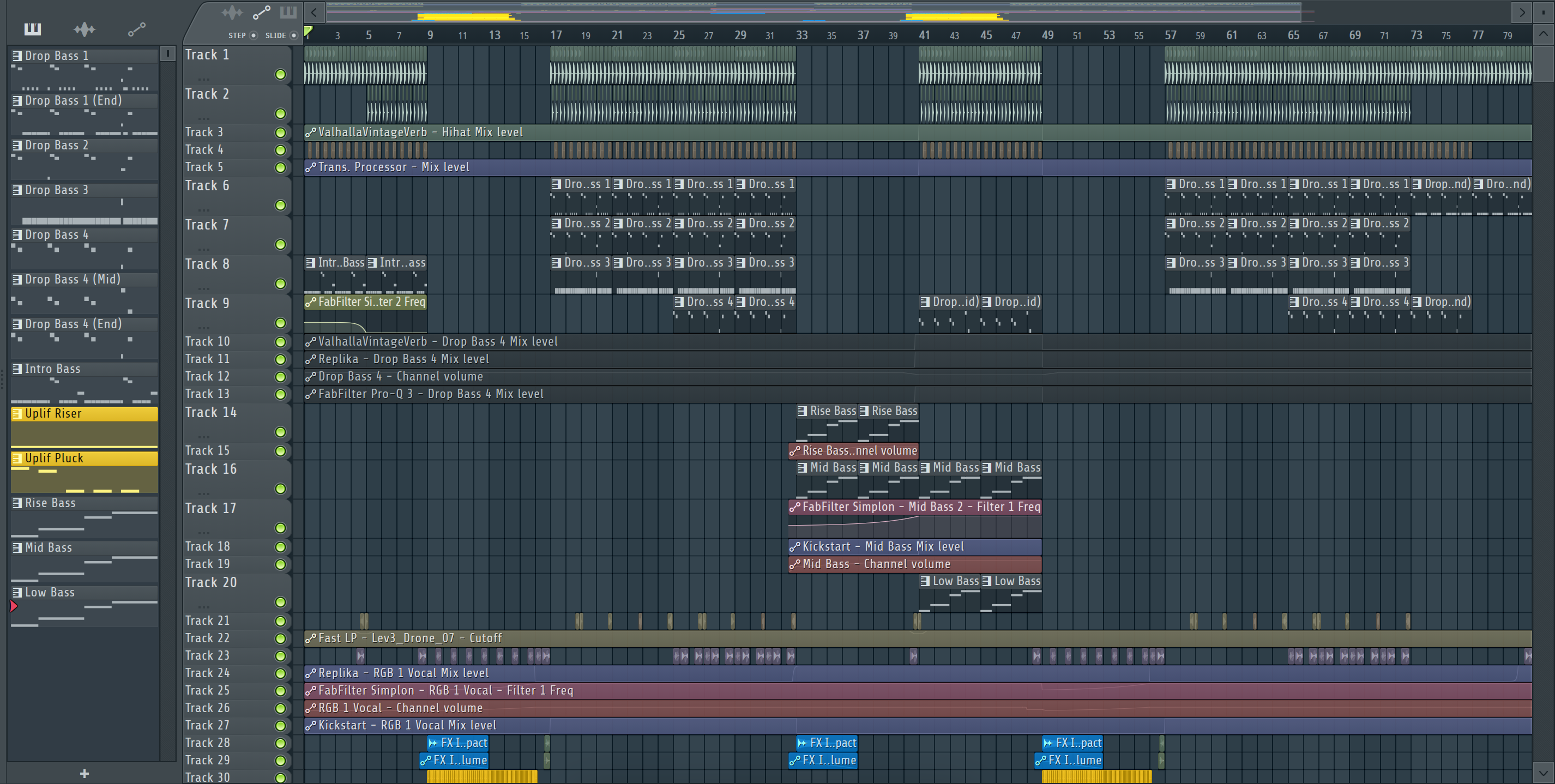Jump to bar 33 on the timeline ruler
The height and width of the screenshot is (784, 1555).
(x=801, y=35)
